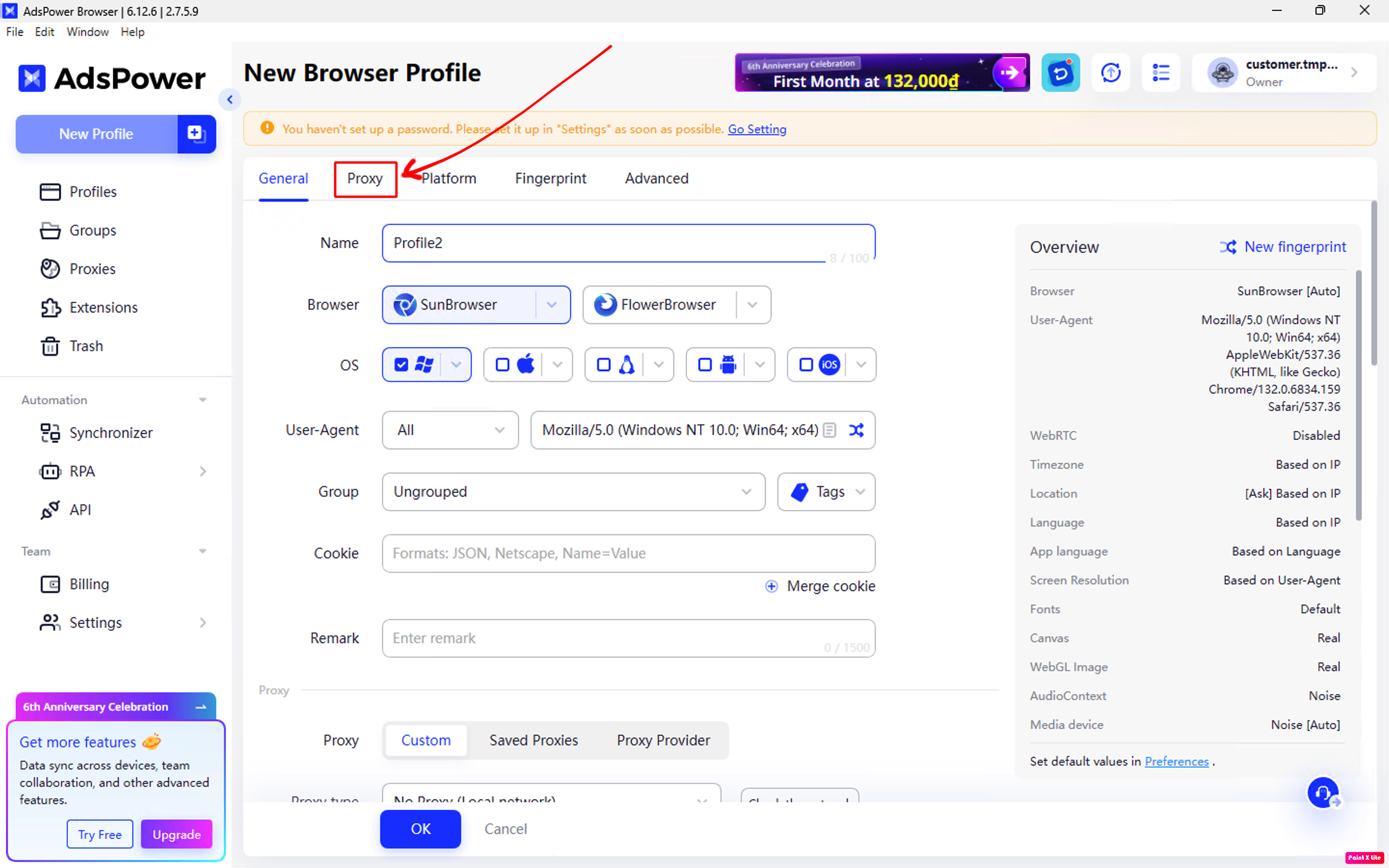Open the support headset chat bubble

(x=1323, y=793)
